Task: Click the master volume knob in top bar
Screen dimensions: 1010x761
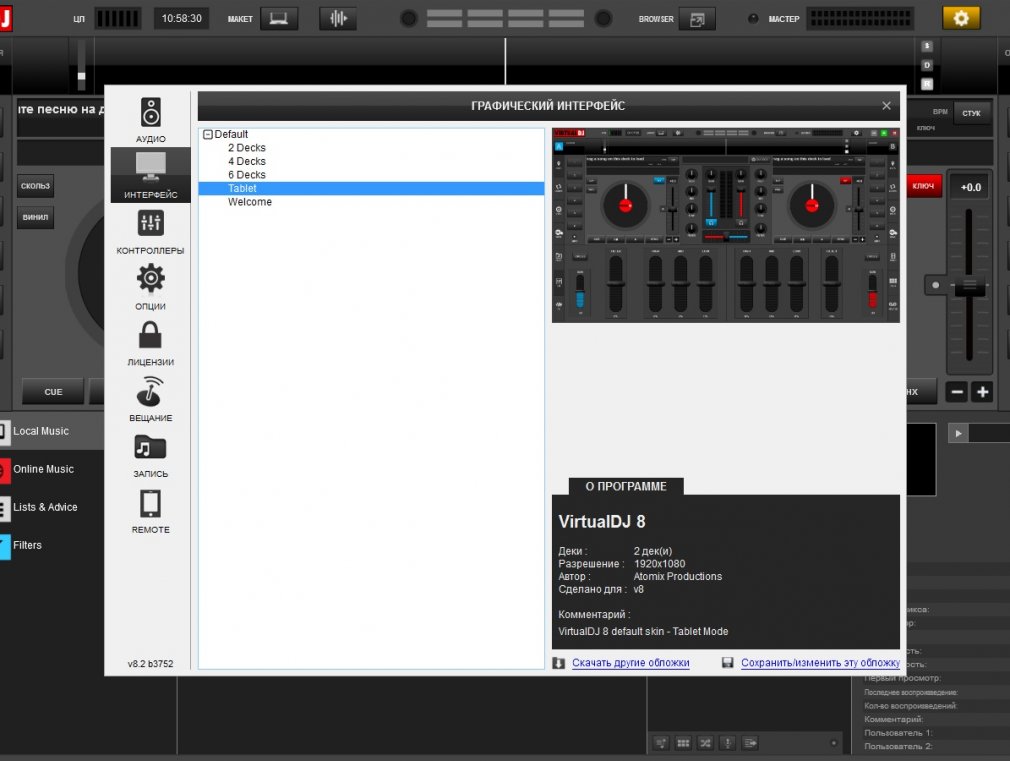Action: [752, 19]
